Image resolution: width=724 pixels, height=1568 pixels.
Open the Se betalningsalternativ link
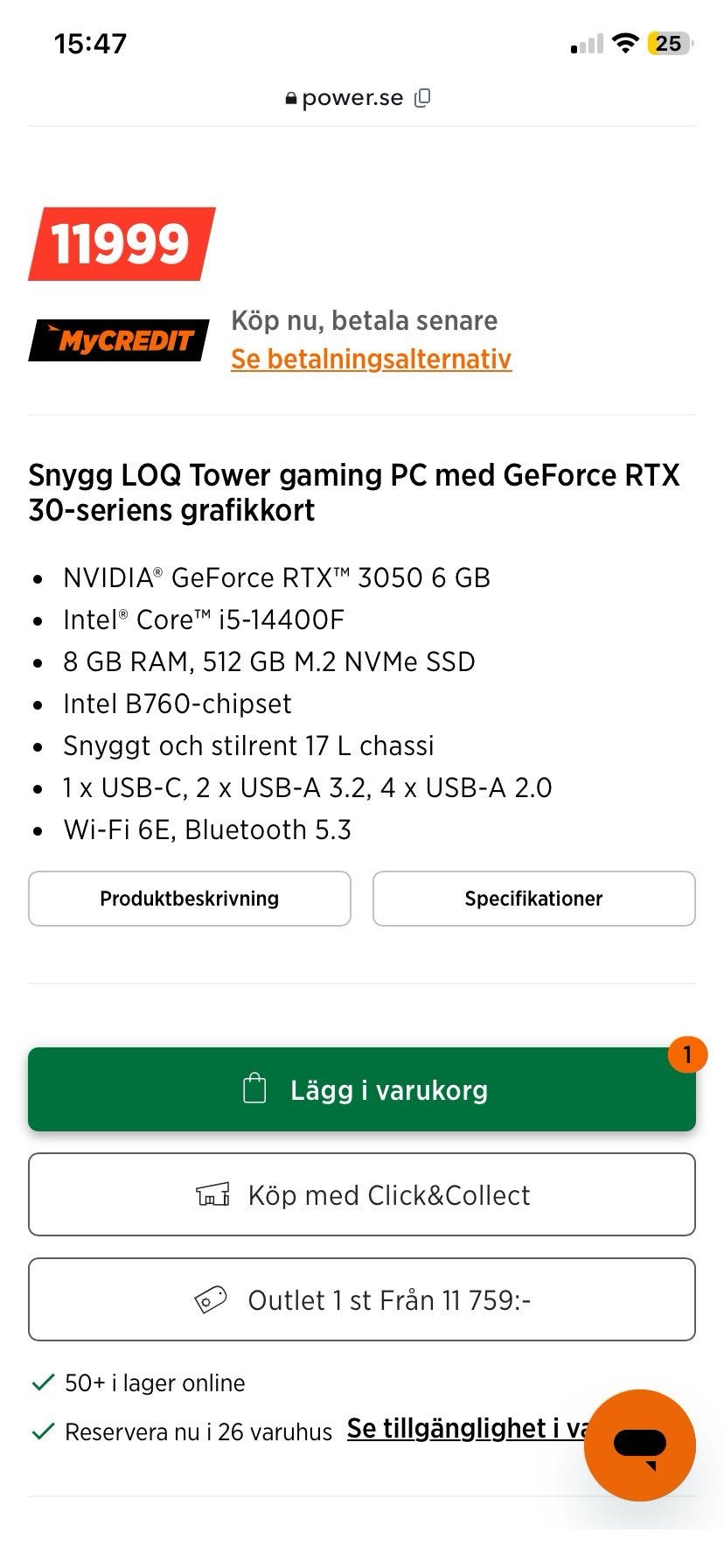(371, 359)
